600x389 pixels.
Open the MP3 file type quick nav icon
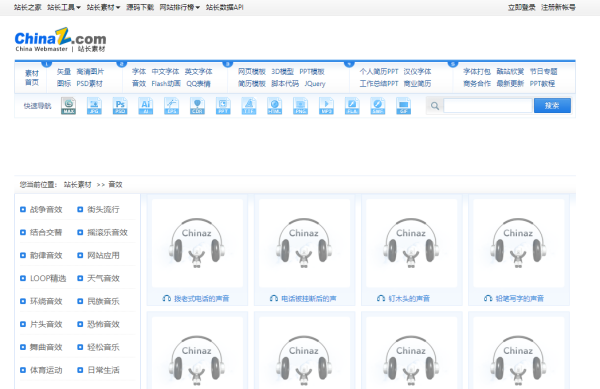coord(326,106)
